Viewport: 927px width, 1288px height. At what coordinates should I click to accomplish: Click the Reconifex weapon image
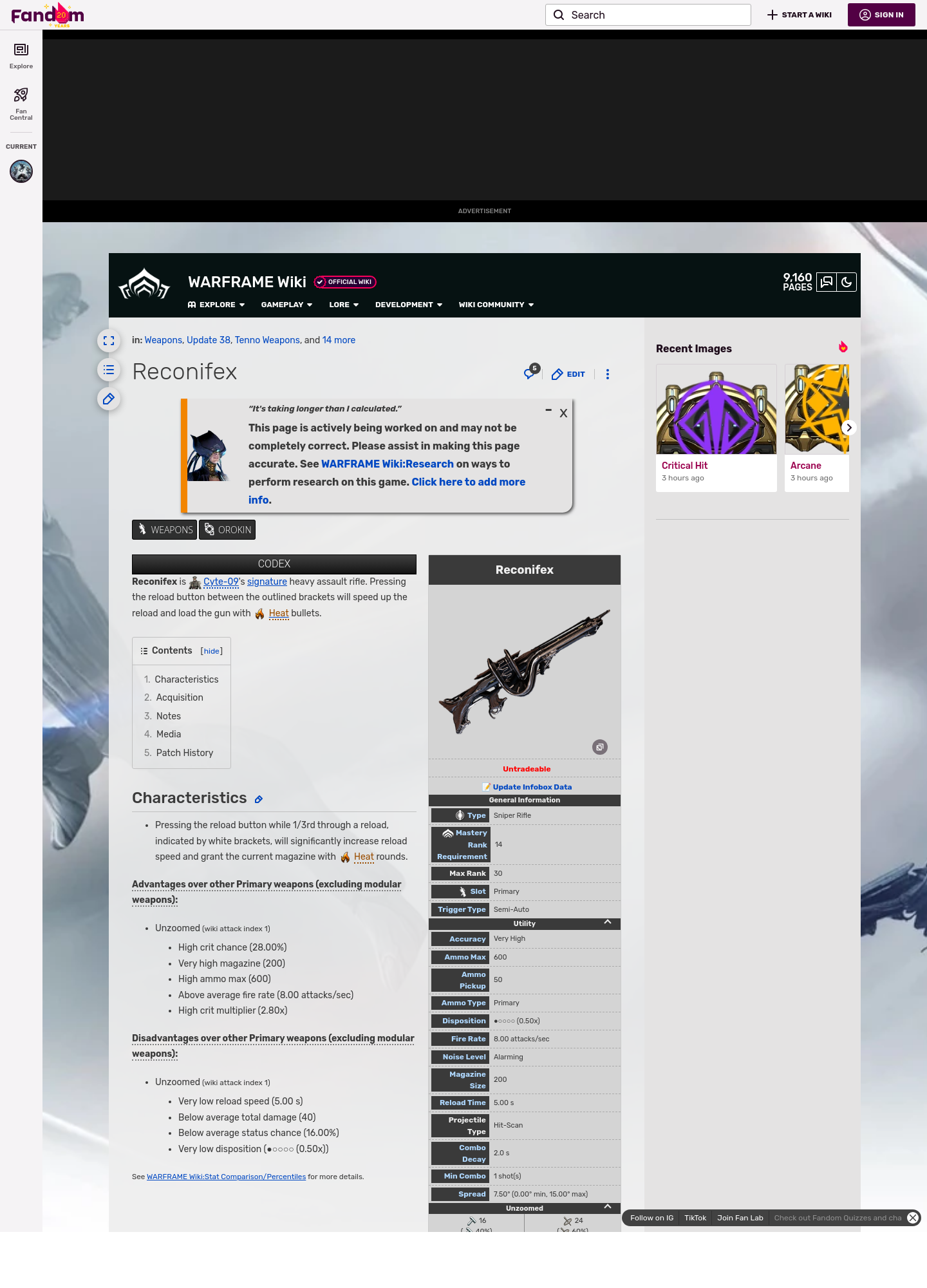(x=525, y=672)
